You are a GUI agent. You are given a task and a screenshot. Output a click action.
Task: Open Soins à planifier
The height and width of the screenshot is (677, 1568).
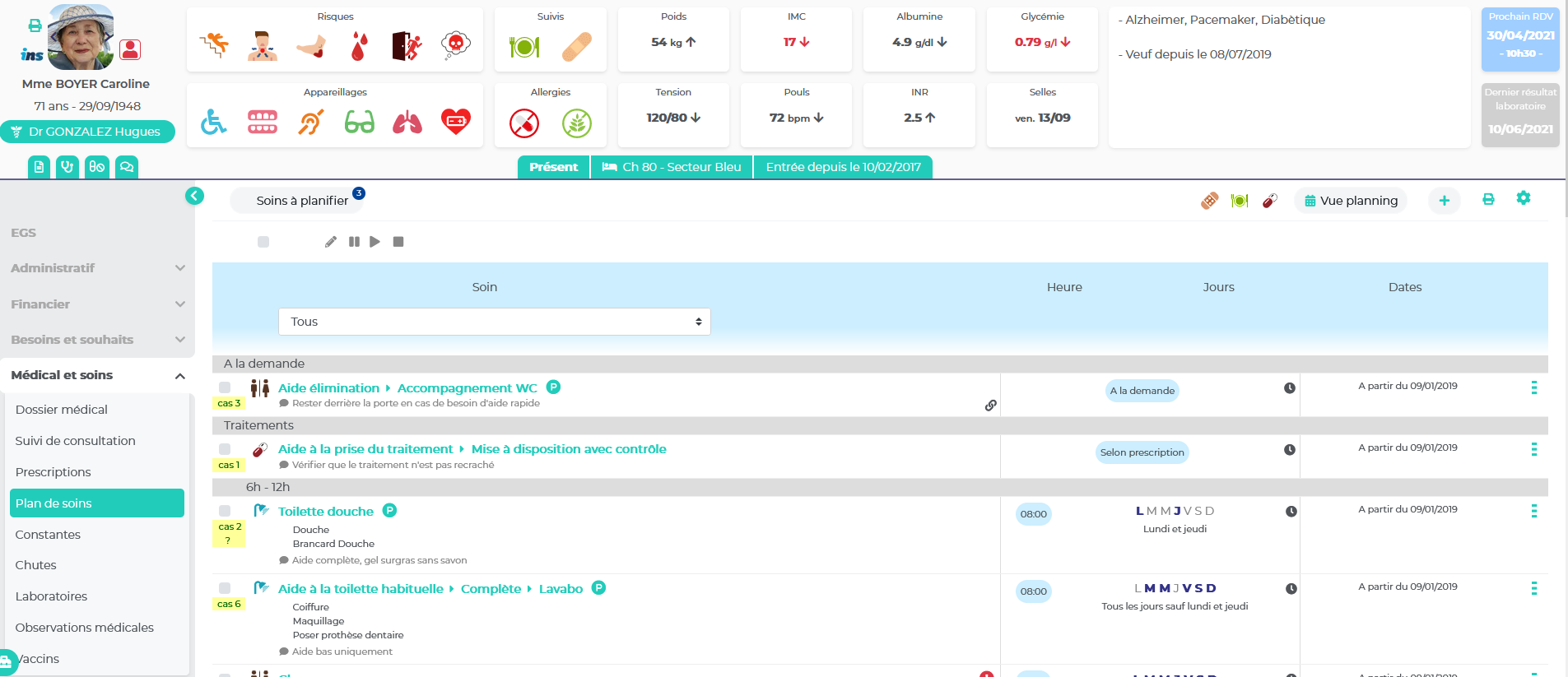pos(301,201)
